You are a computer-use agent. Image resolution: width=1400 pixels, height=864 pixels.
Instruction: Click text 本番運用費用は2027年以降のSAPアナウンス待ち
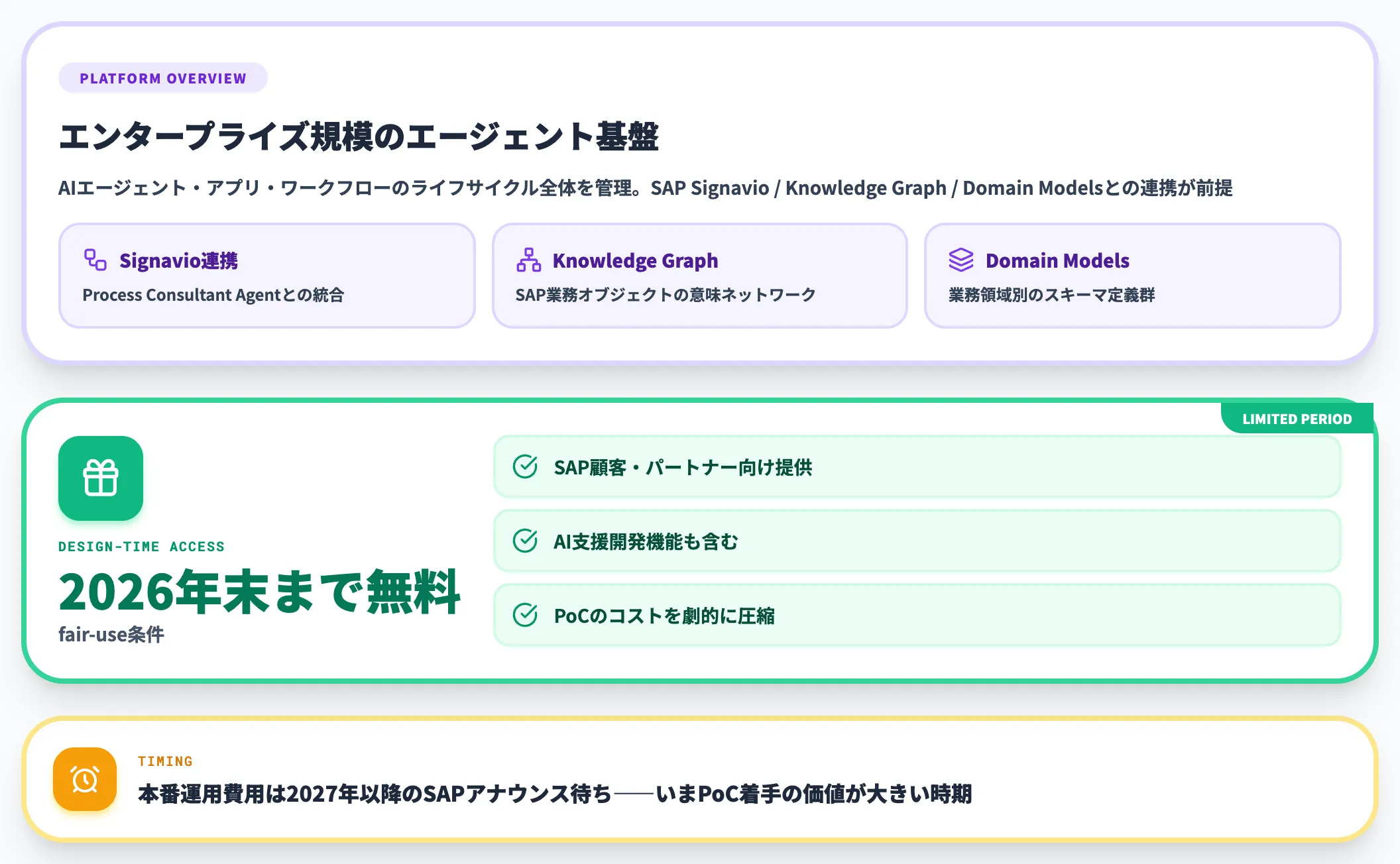(x=375, y=794)
